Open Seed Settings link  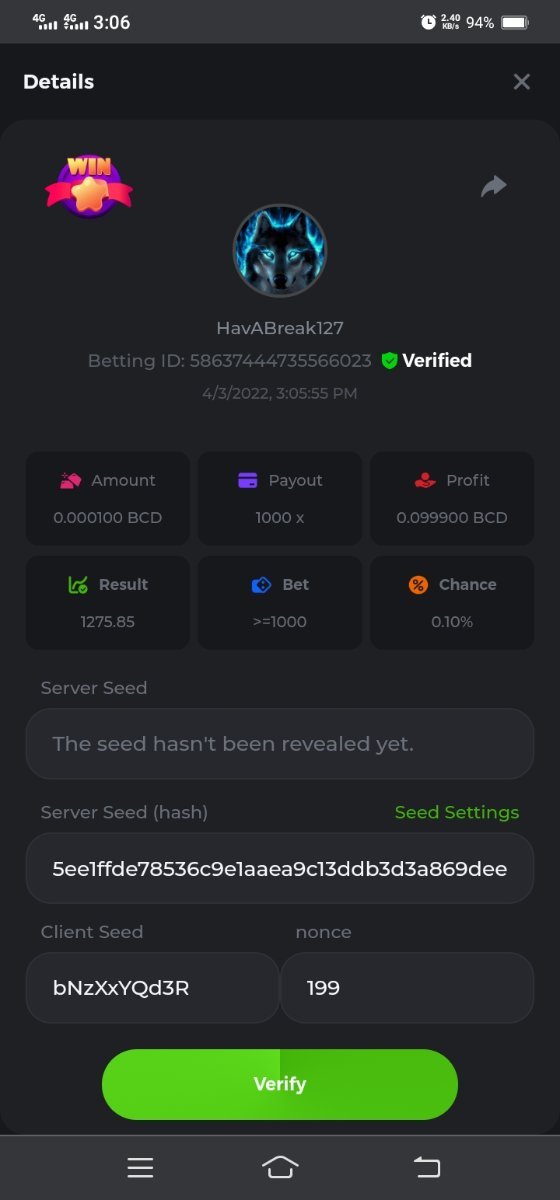click(x=457, y=812)
